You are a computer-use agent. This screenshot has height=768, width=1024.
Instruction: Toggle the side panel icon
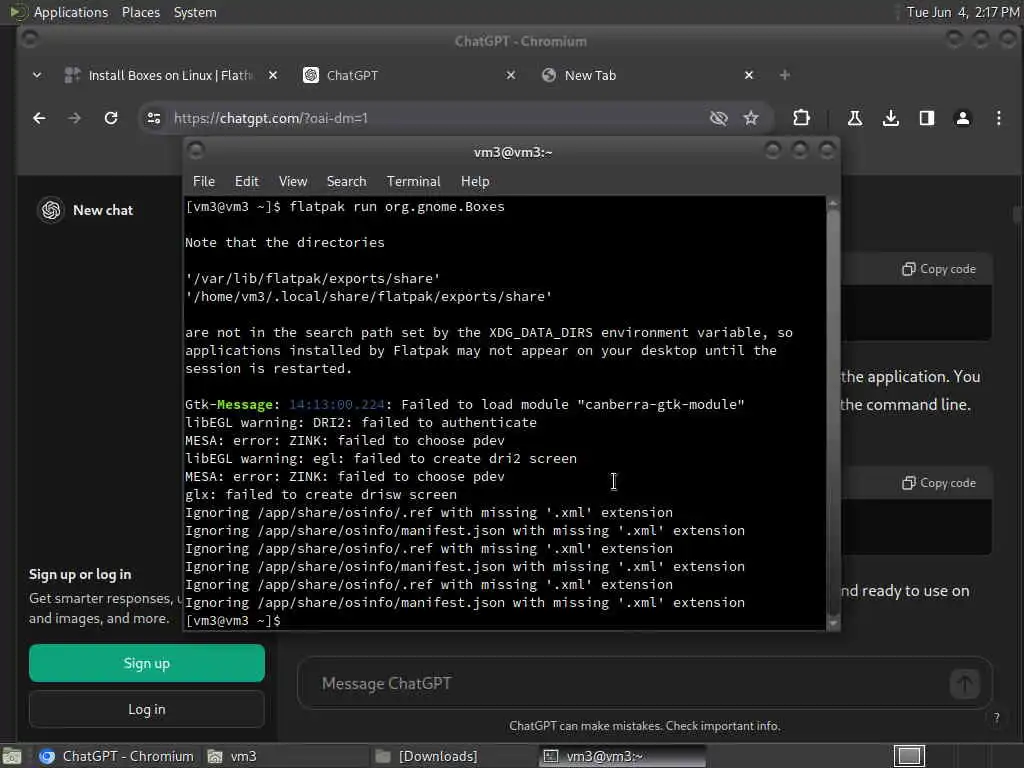[x=927, y=118]
